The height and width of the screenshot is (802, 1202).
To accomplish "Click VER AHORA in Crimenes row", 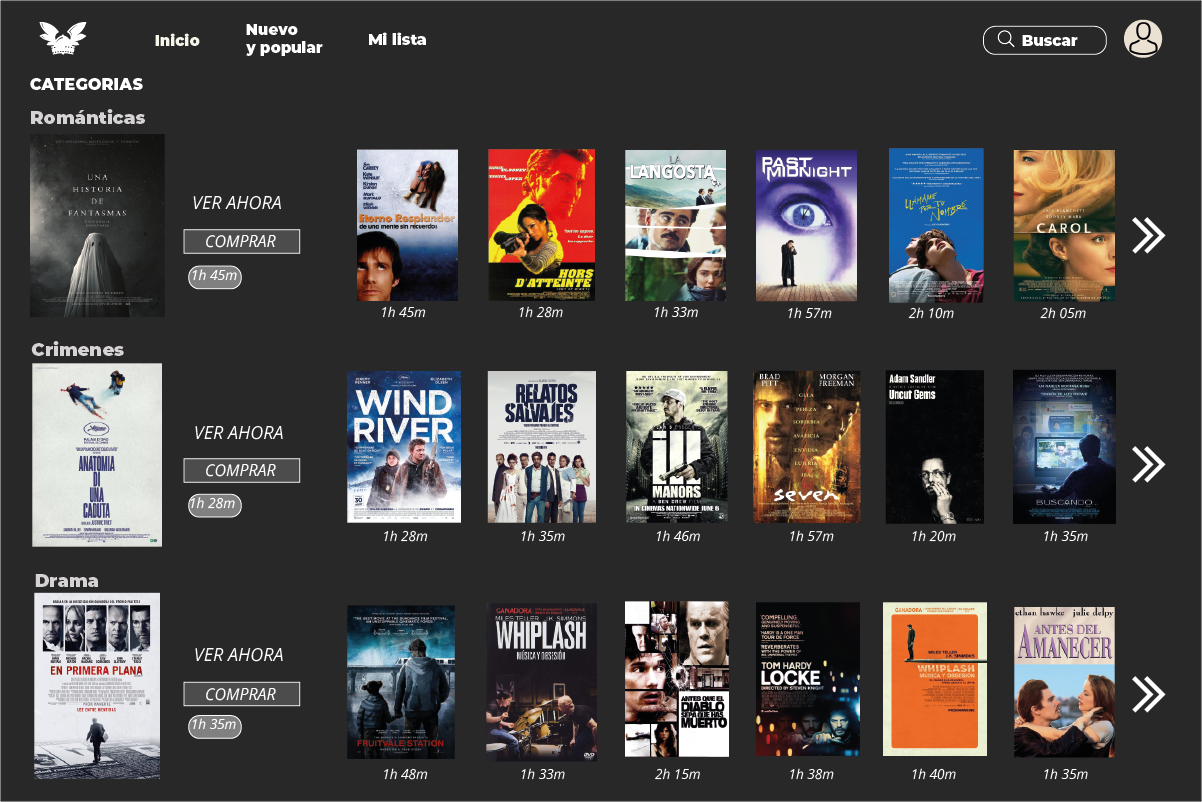I will coord(238,433).
